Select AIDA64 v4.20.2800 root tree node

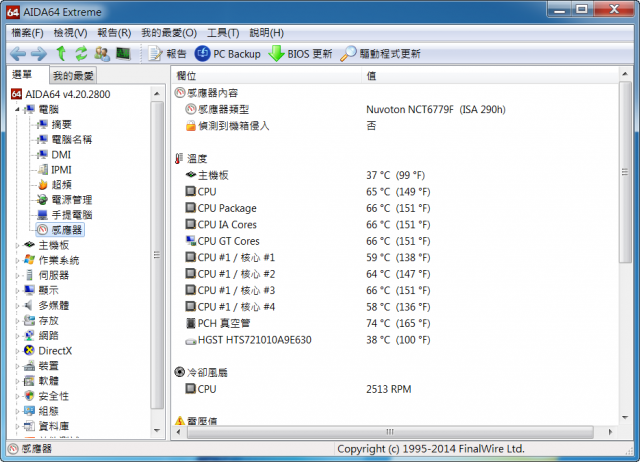coord(60,94)
